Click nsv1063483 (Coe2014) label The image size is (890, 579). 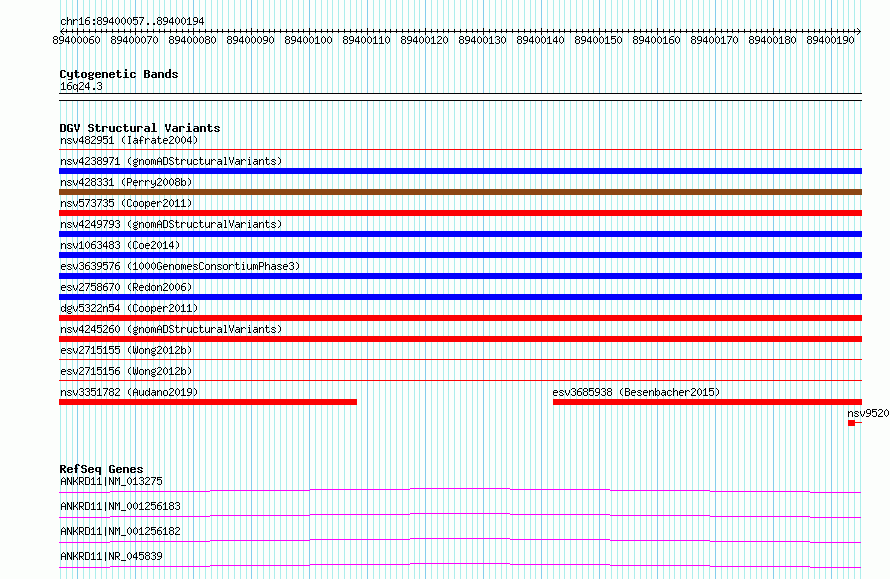click(x=120, y=245)
